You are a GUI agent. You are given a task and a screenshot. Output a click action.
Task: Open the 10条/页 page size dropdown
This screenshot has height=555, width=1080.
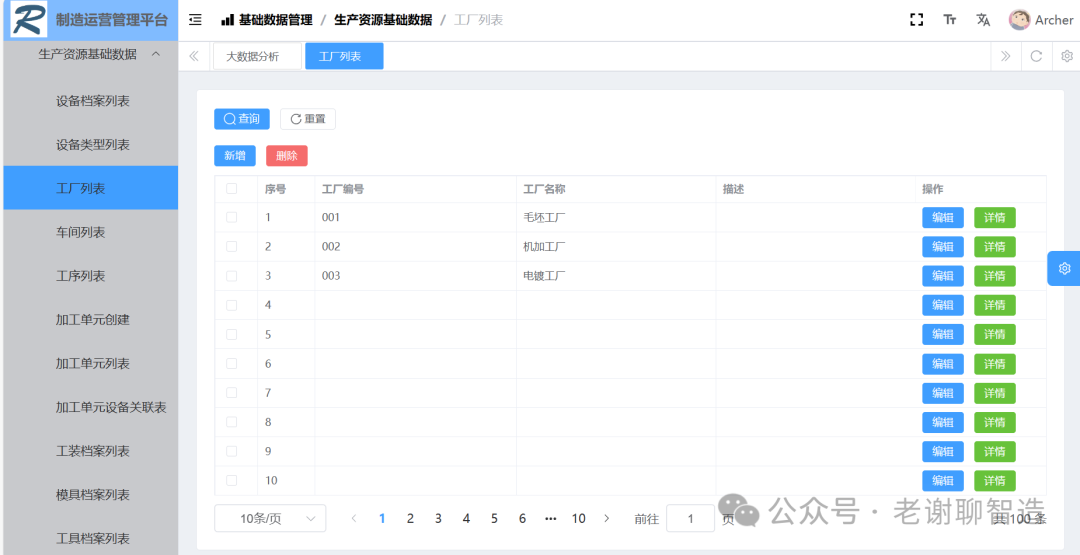[x=270, y=519]
